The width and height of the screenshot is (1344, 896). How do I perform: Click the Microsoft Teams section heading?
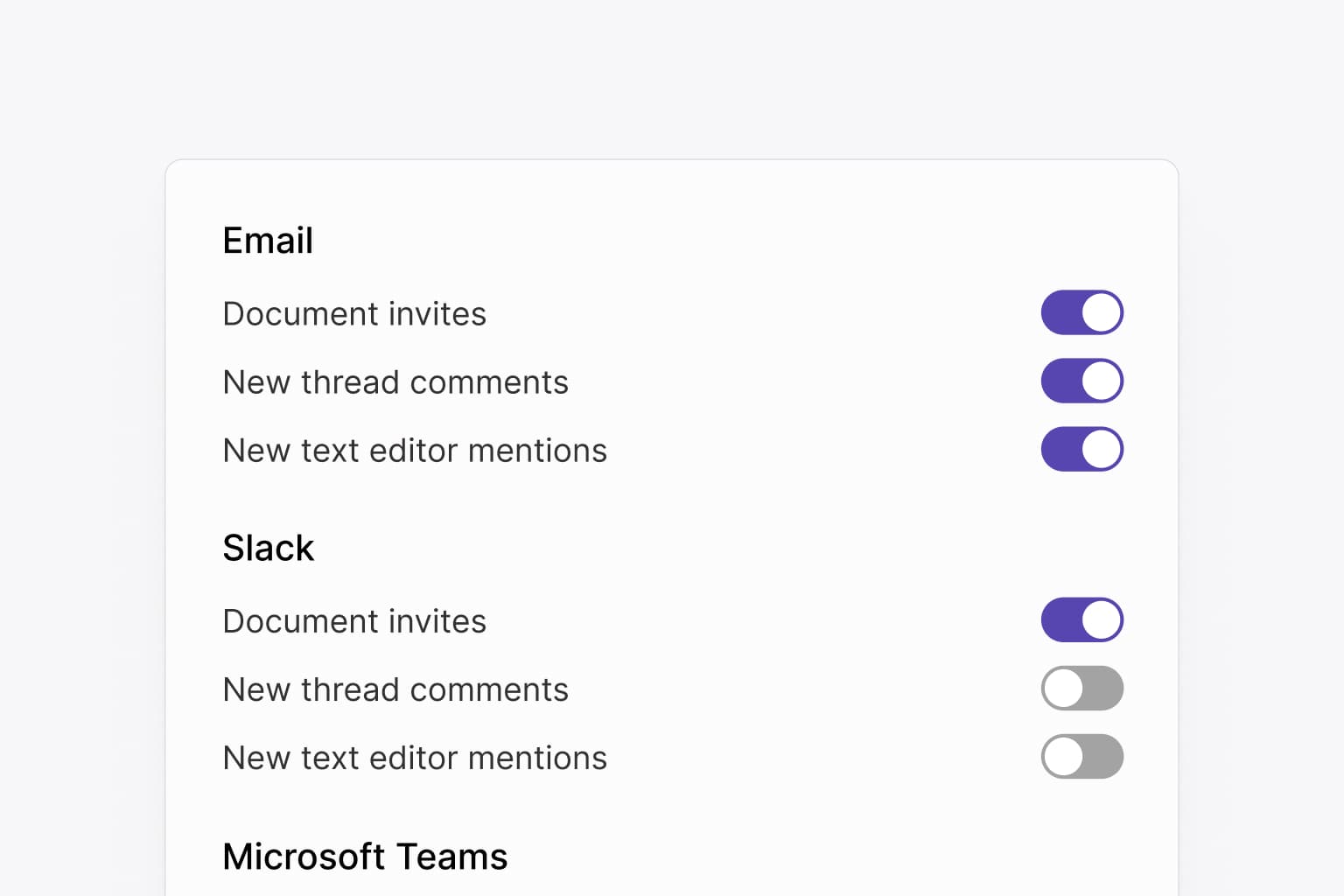pyautogui.click(x=365, y=856)
